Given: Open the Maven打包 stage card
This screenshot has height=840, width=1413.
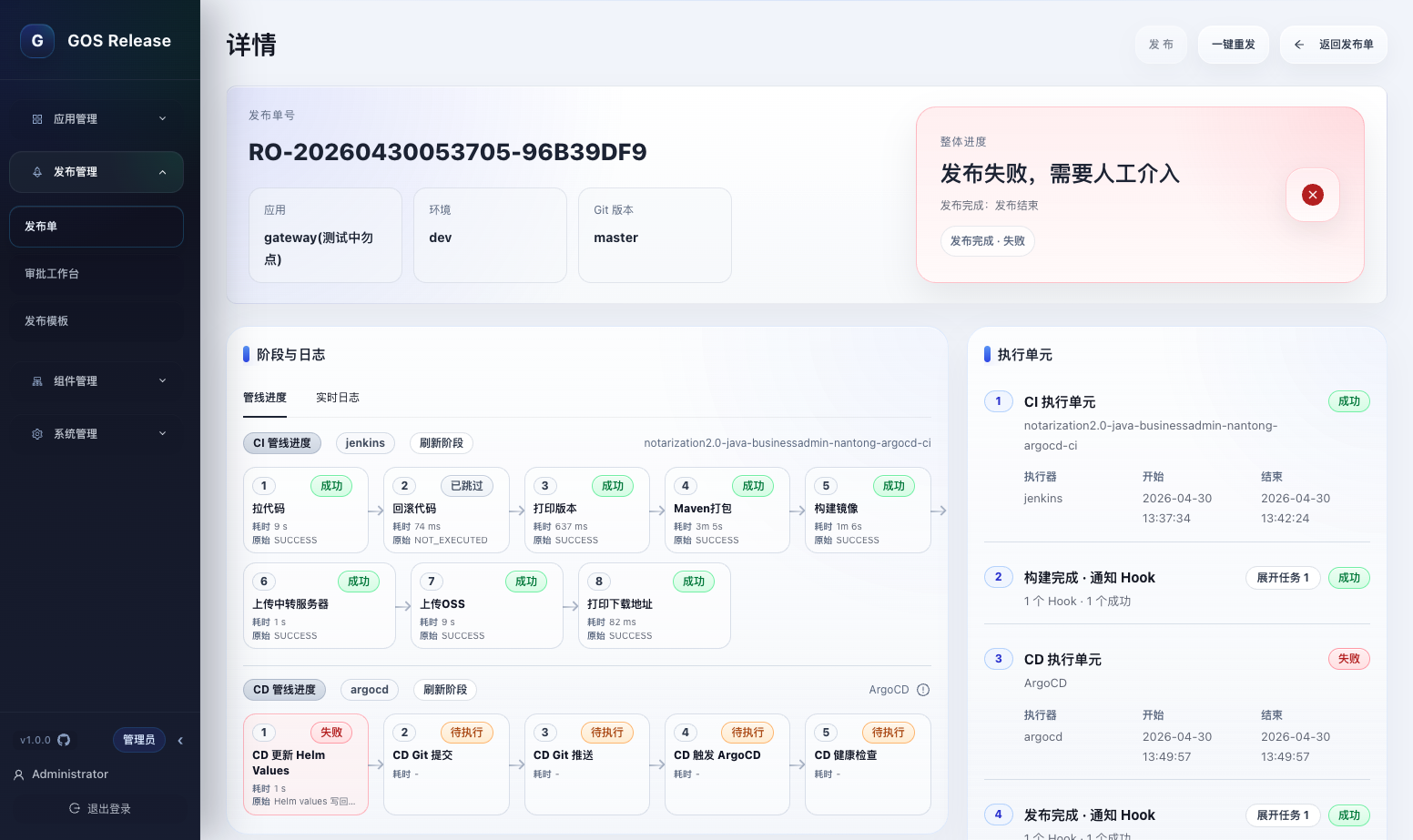Looking at the screenshot, I should point(727,511).
